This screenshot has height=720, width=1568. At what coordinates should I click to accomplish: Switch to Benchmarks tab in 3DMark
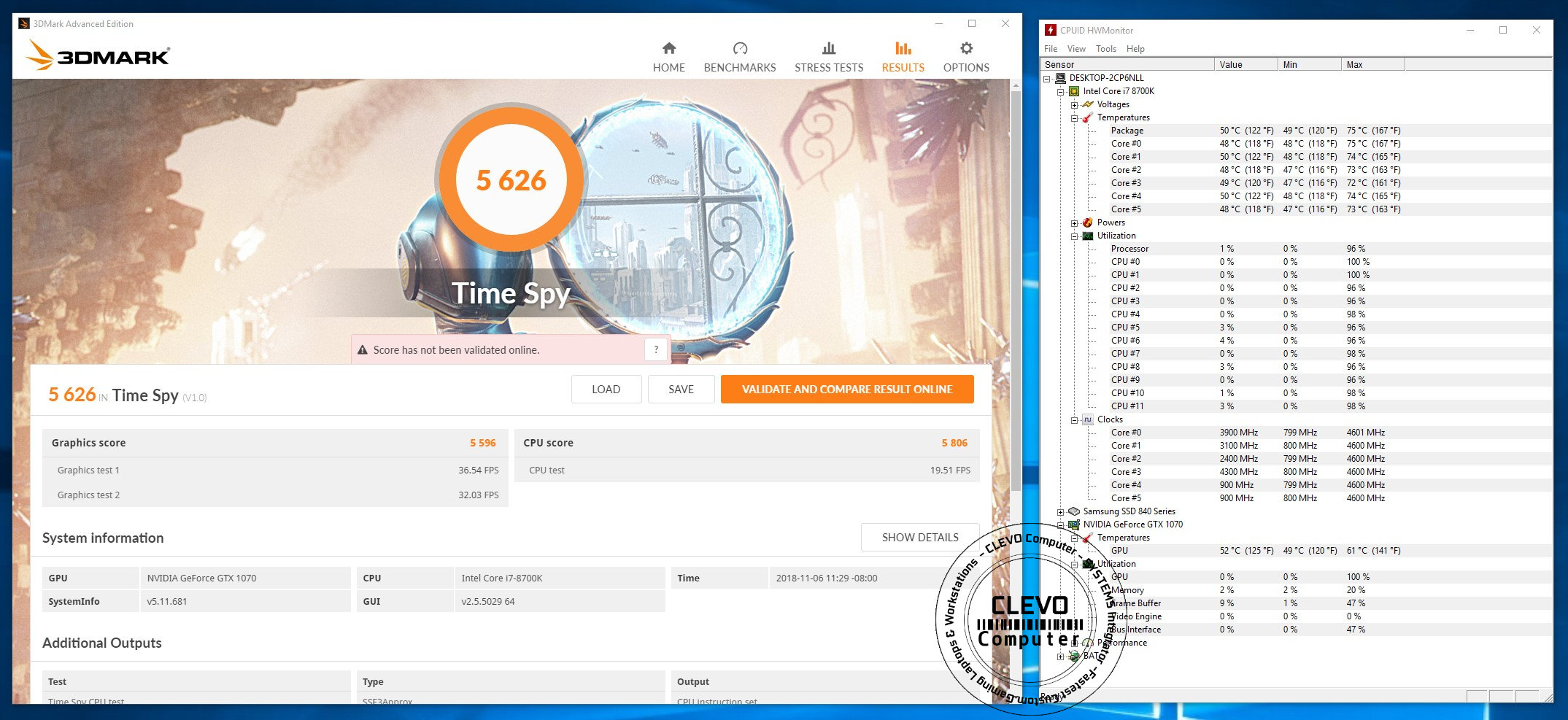739,58
